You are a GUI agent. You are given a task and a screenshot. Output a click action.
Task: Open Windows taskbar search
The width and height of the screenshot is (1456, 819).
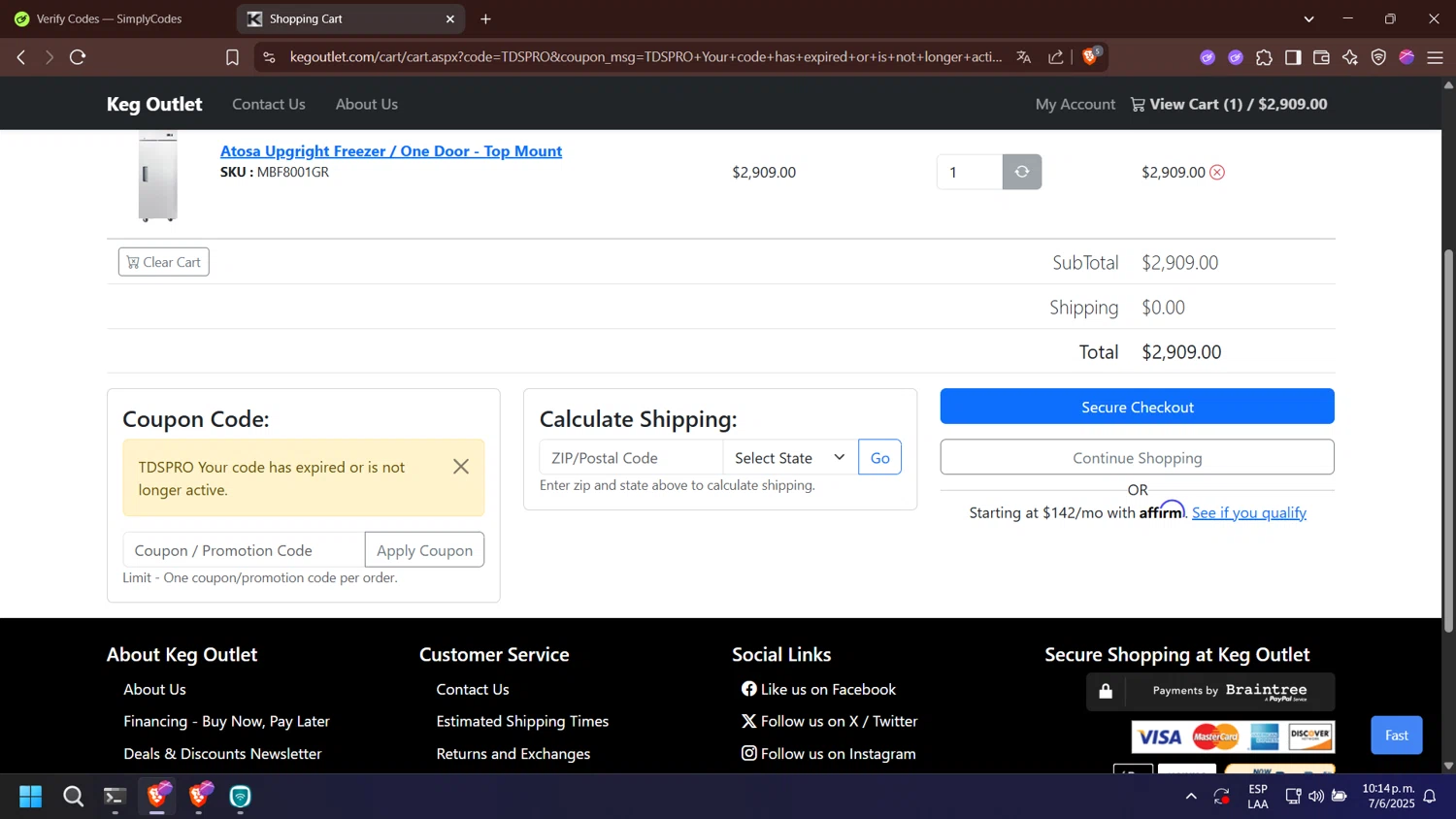click(x=73, y=797)
